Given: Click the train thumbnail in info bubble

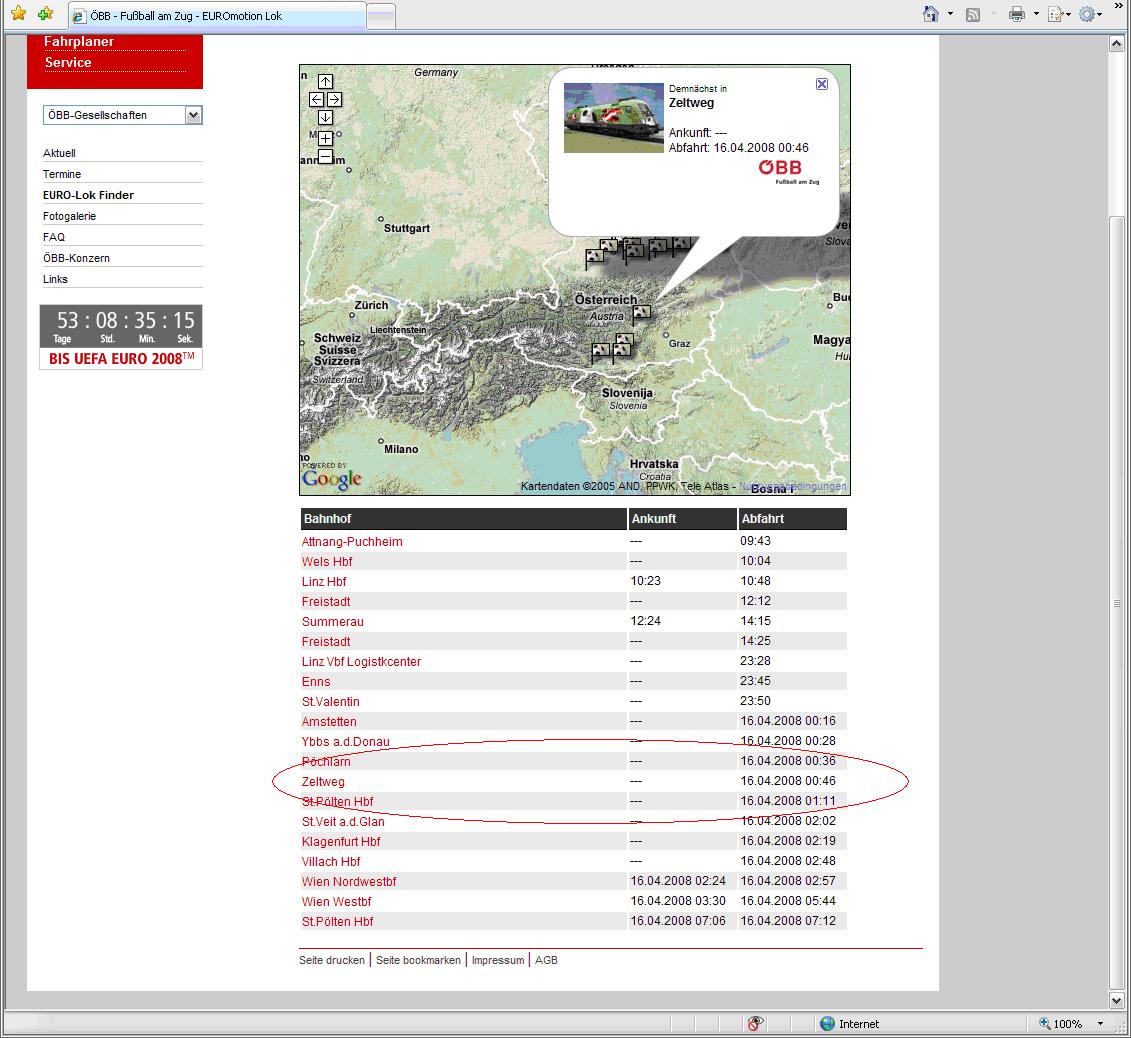Looking at the screenshot, I should [614, 118].
